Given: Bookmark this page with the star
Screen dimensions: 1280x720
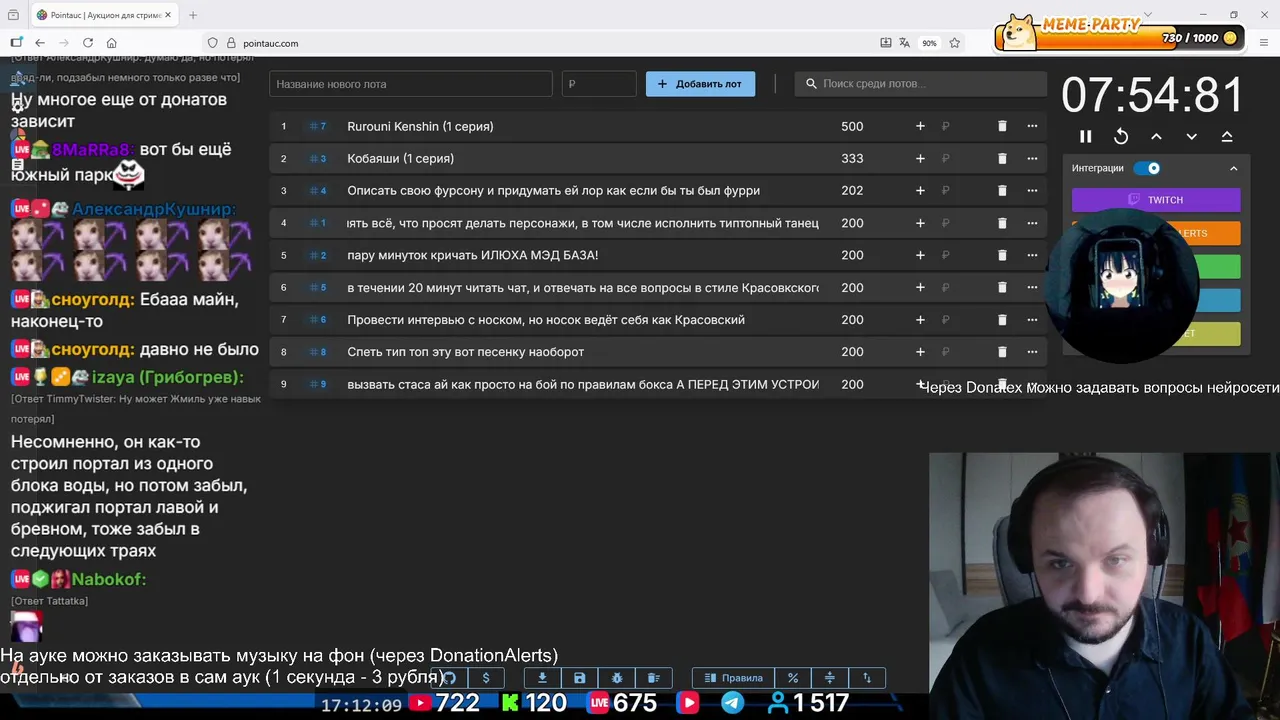Looking at the screenshot, I should click(x=955, y=43).
